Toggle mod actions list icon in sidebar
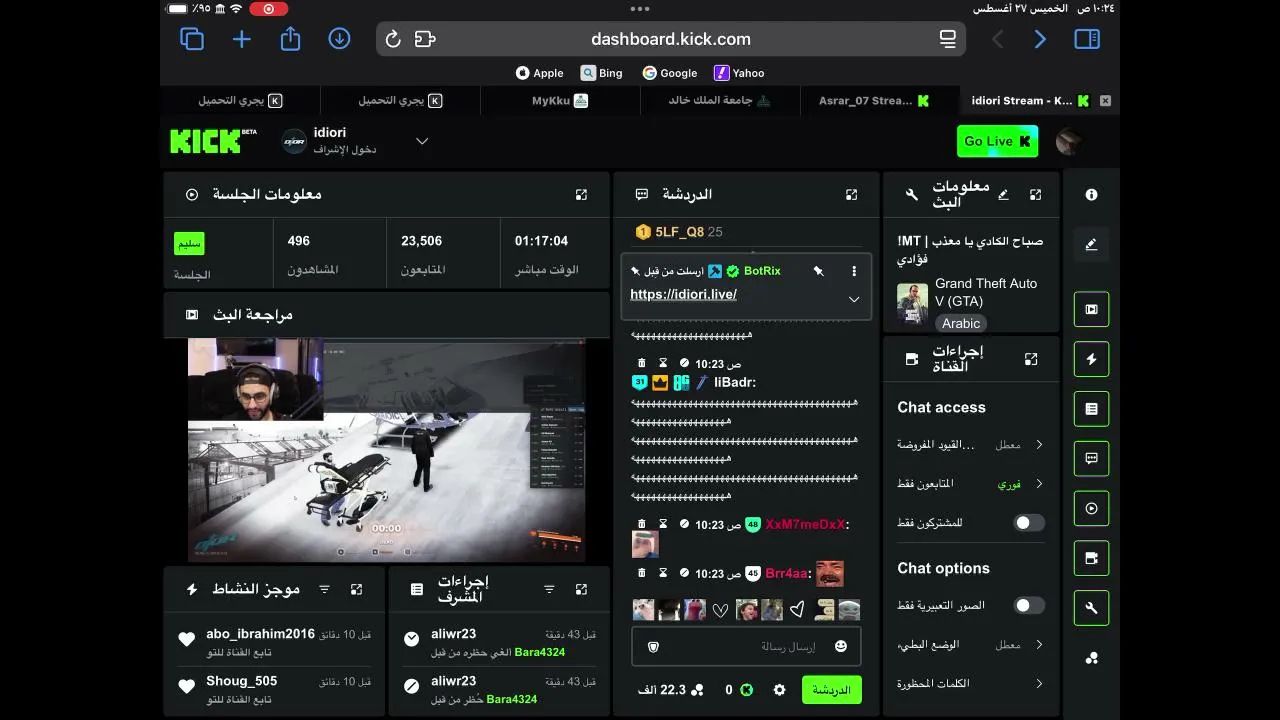This screenshot has height=720, width=1280. point(1091,409)
